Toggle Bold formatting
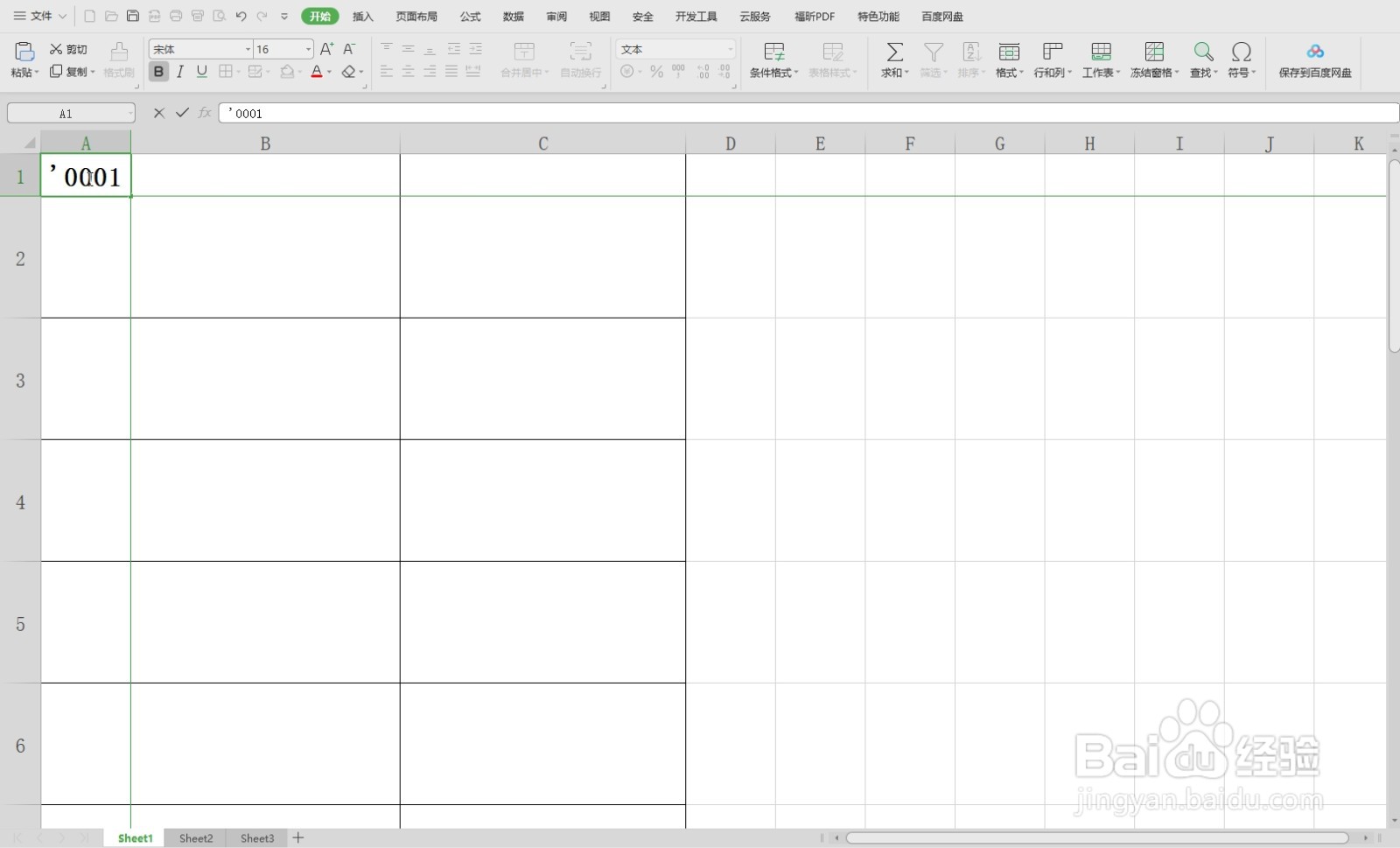The image size is (1400, 848). pos(158,72)
